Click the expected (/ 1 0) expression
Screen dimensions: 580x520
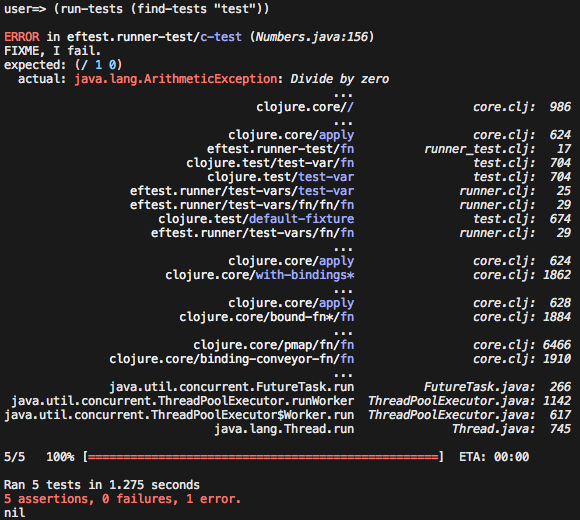tap(98, 65)
